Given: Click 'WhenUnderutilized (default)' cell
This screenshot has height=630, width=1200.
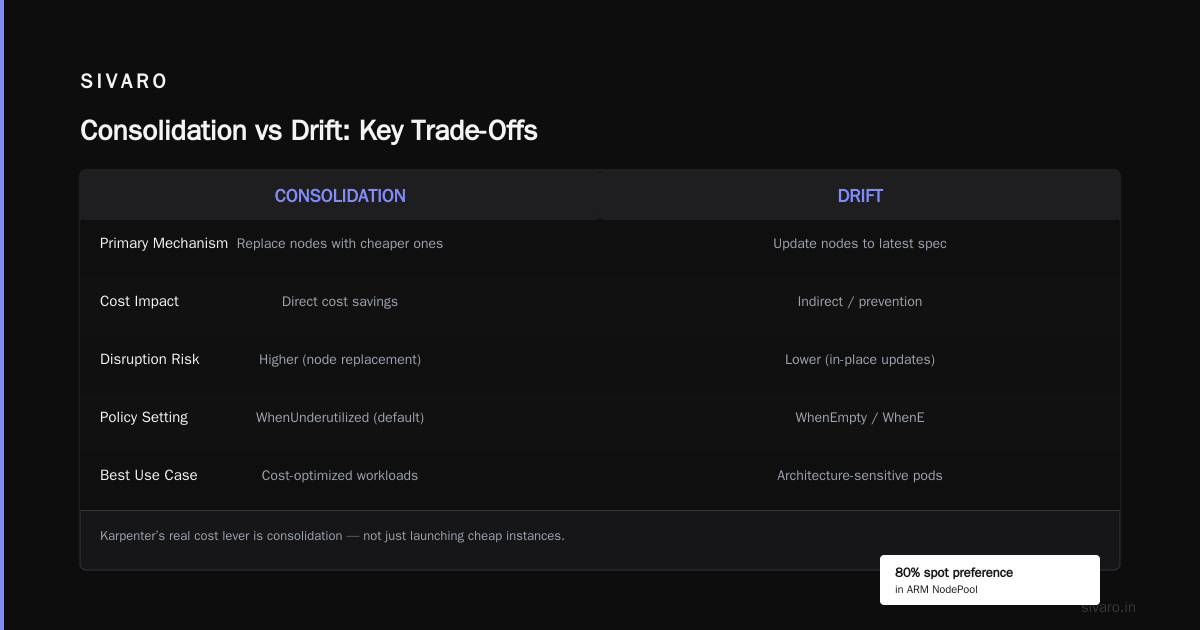Looking at the screenshot, I should [x=340, y=417].
